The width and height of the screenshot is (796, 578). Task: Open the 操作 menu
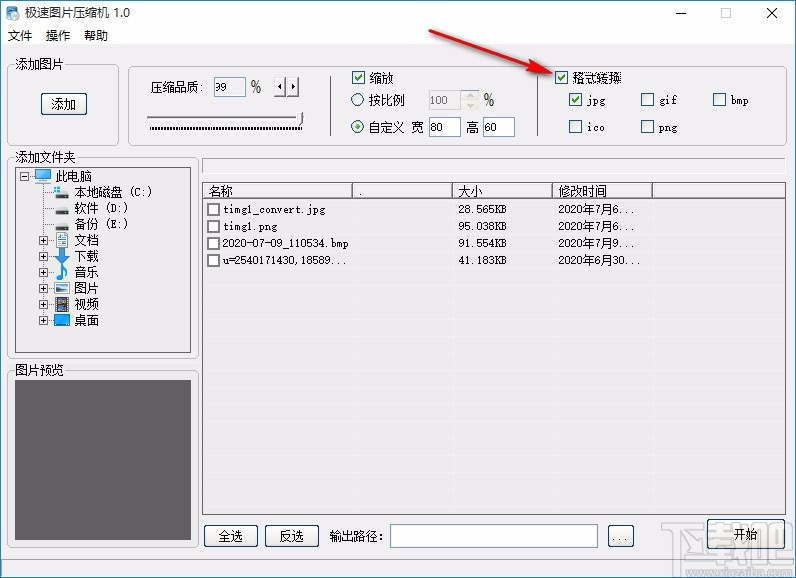click(x=58, y=36)
